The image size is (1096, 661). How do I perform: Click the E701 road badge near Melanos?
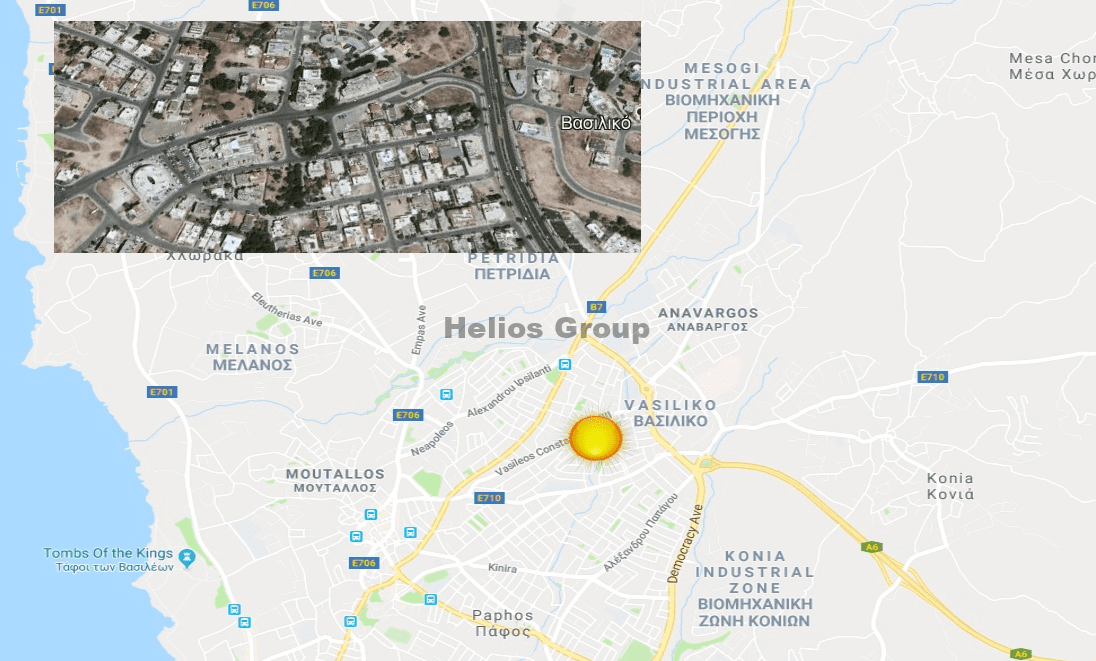click(x=161, y=392)
